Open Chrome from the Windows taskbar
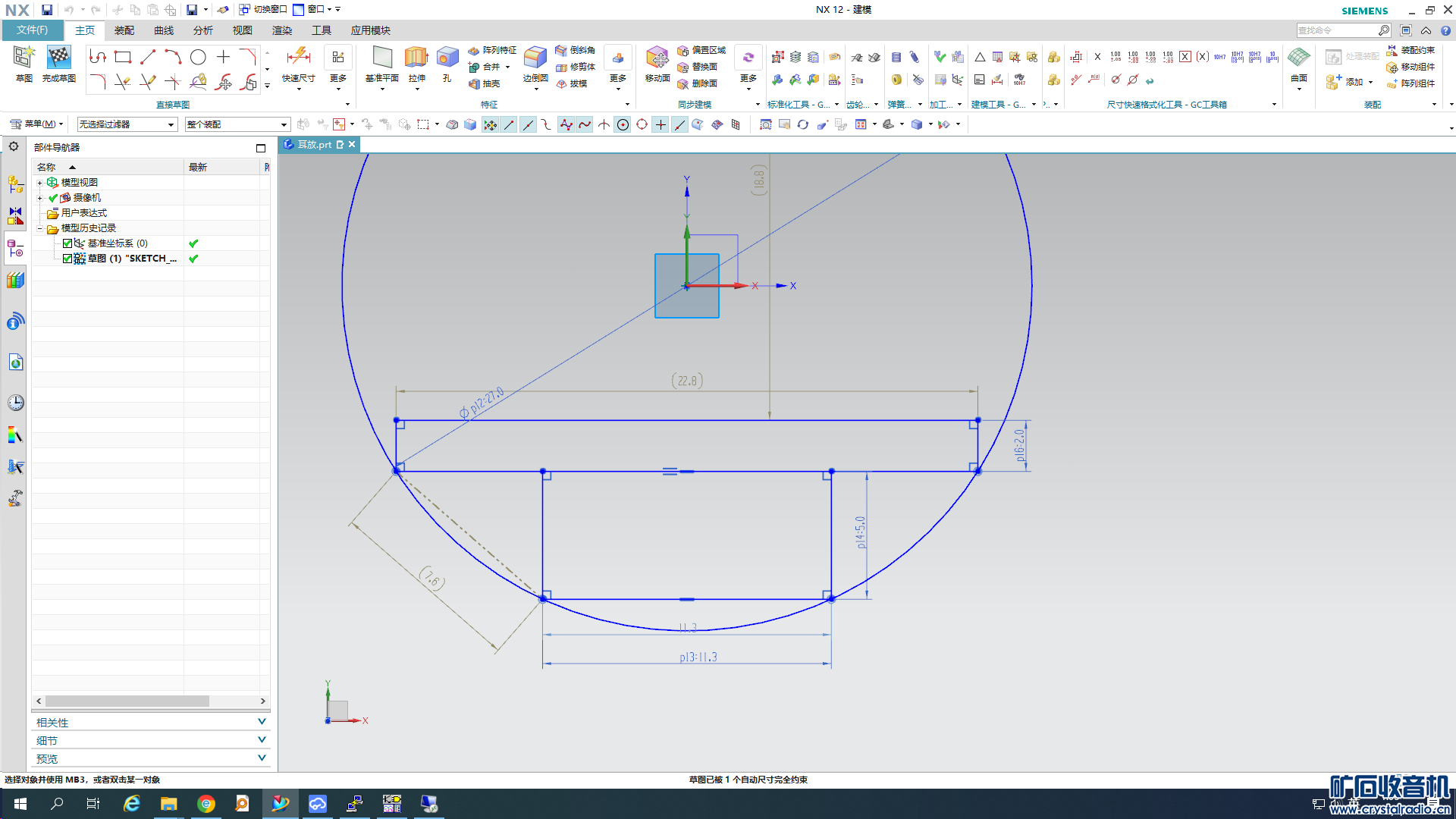This screenshot has width=1456, height=819. pos(206,804)
